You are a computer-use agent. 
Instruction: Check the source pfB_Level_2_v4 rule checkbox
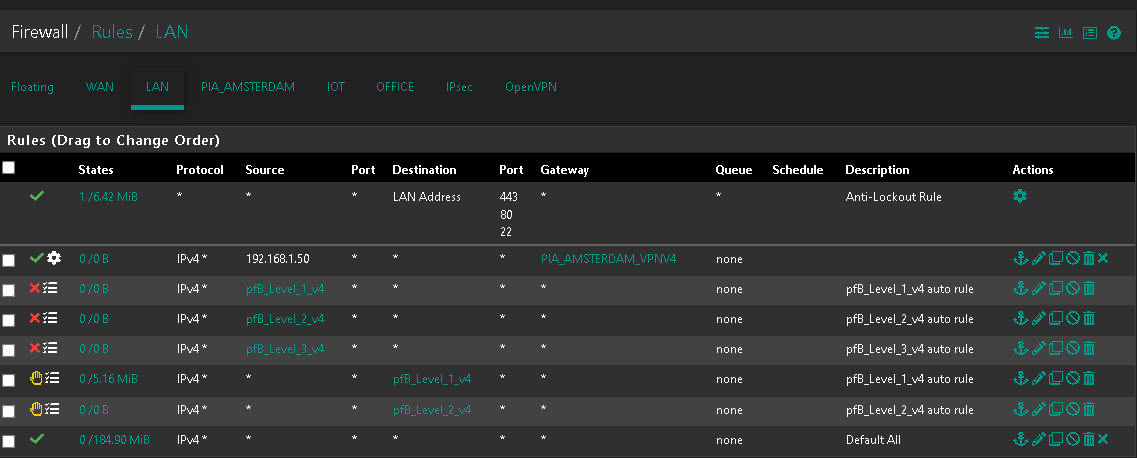pos(9,320)
